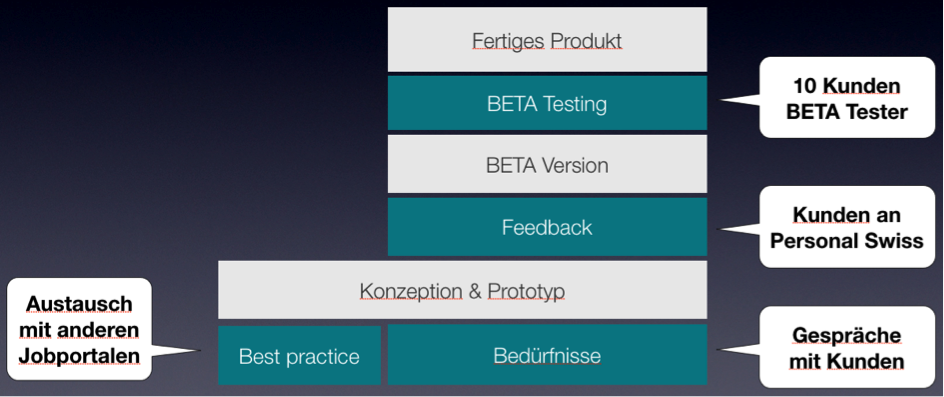Click the word Jobportalen in left callout
This screenshot has width=944, height=397.
(x=79, y=355)
